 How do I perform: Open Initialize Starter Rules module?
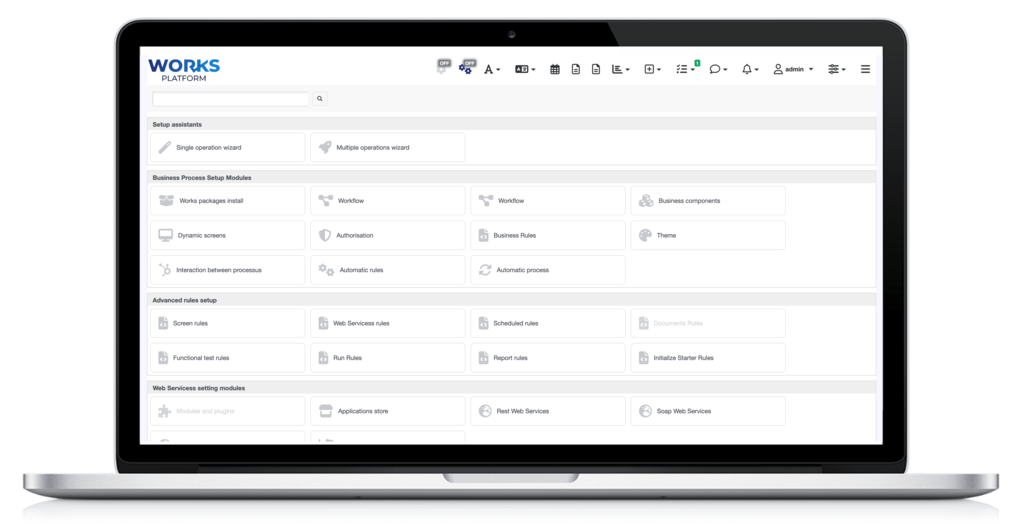708,358
